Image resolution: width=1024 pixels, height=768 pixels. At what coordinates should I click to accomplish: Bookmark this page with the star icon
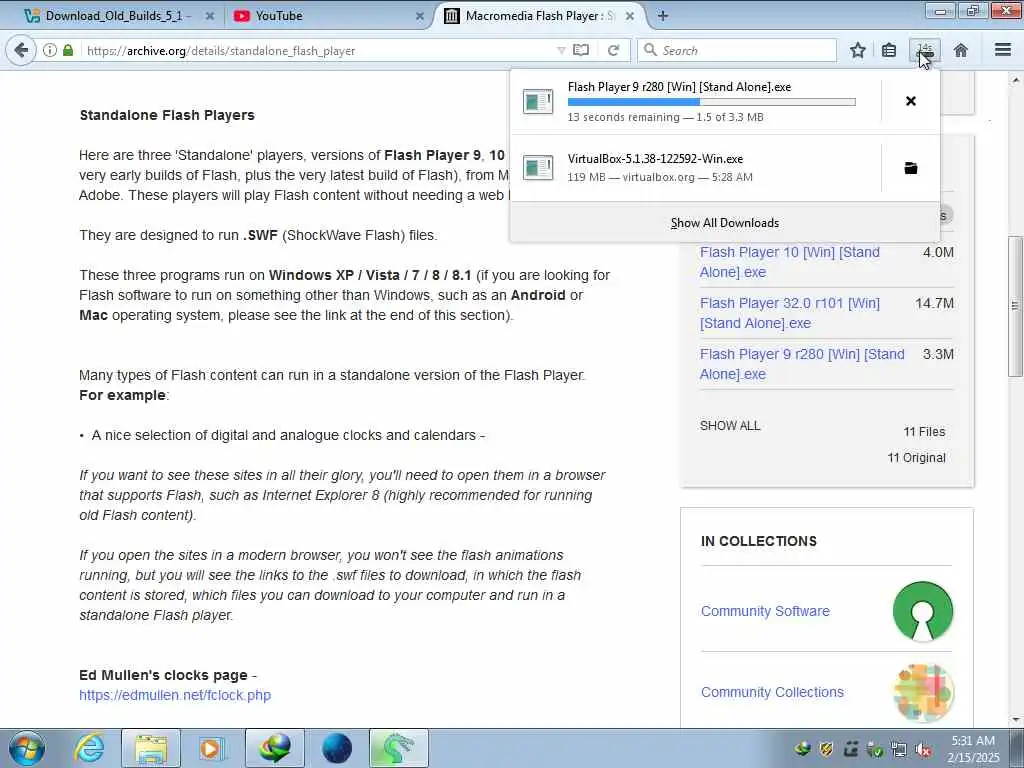point(857,50)
